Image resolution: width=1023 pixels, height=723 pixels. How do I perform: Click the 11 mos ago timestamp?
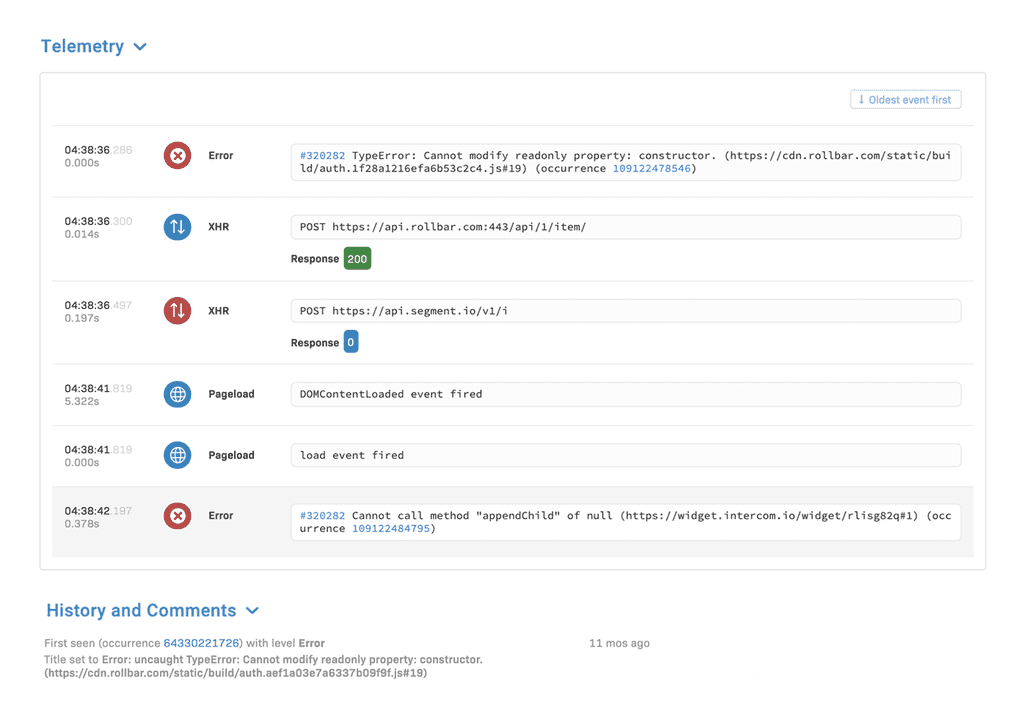tap(619, 643)
